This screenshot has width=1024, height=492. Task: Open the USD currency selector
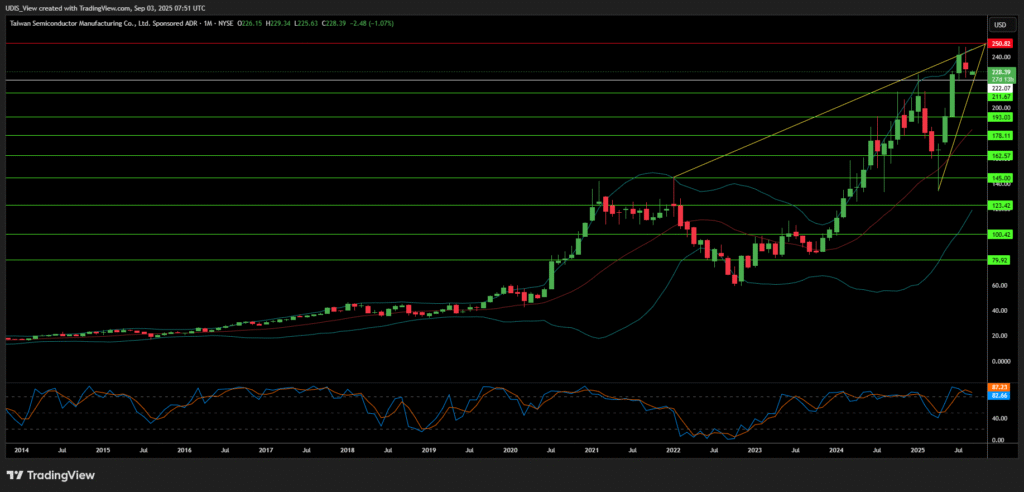(998, 24)
